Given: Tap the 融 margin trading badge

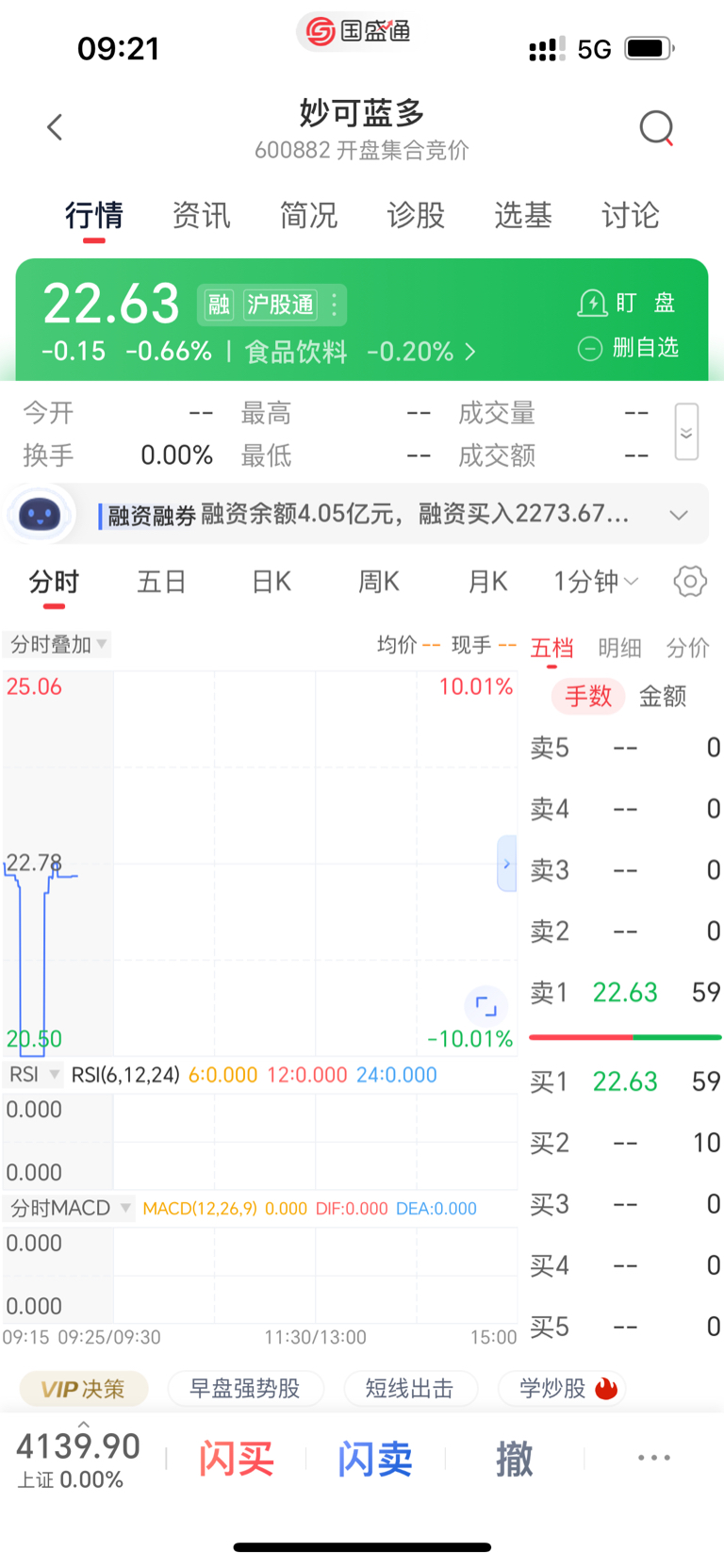Looking at the screenshot, I should tap(219, 305).
